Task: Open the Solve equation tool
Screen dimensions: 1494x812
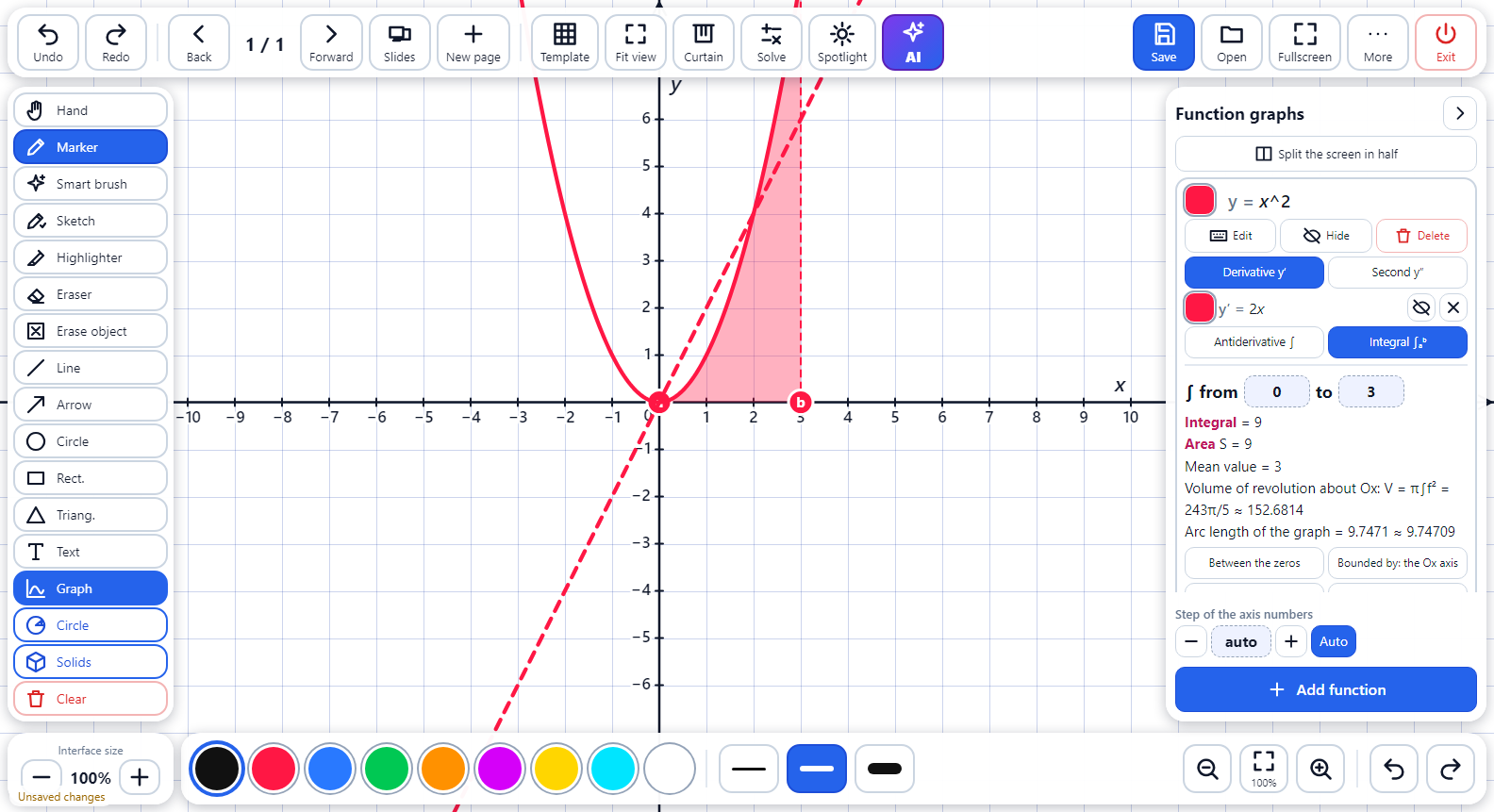Action: click(x=772, y=42)
